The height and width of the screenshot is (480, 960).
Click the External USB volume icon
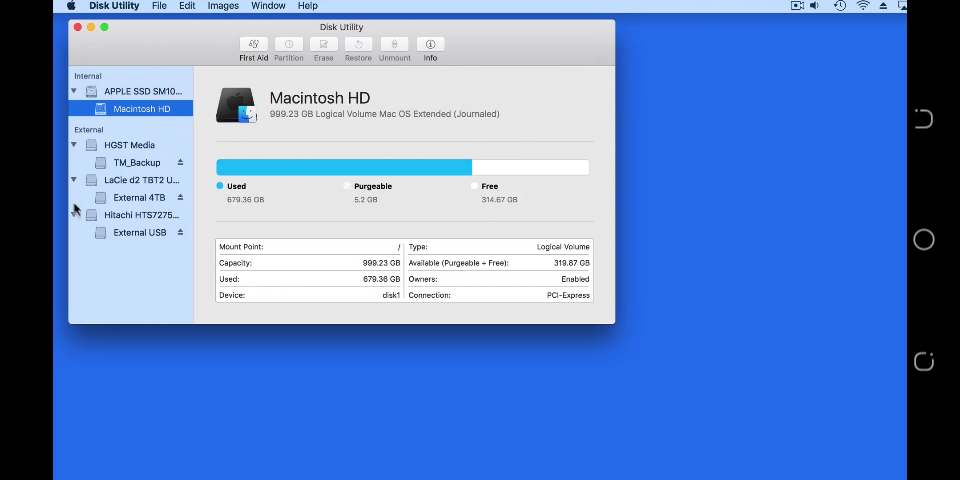[x=100, y=233]
